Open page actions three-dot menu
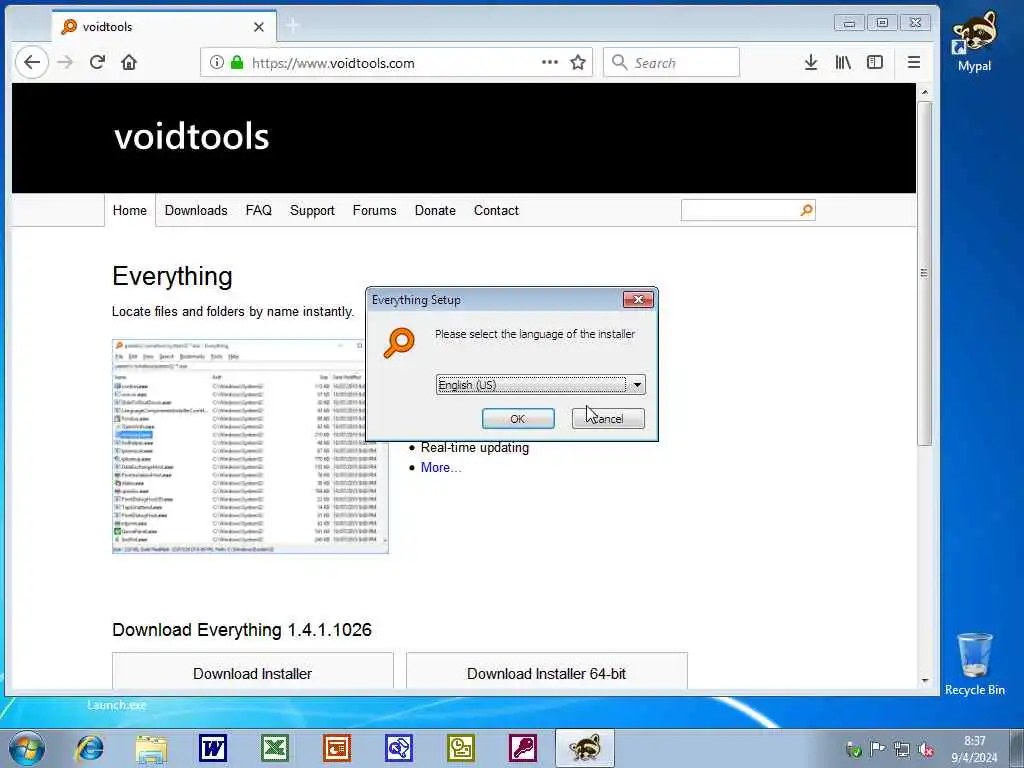Image resolution: width=1024 pixels, height=768 pixels. (x=550, y=63)
